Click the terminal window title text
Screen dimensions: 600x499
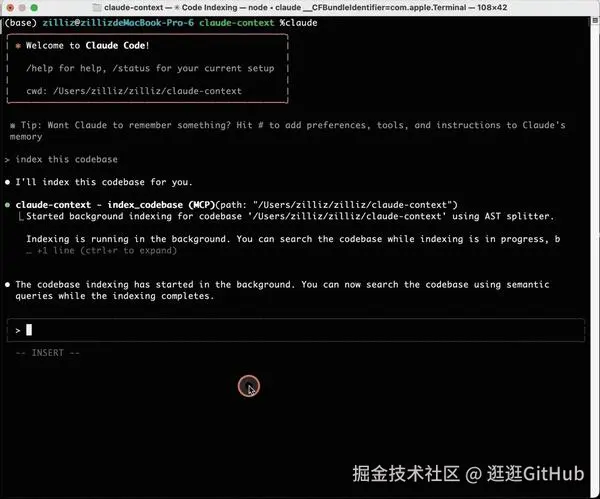(305, 8)
